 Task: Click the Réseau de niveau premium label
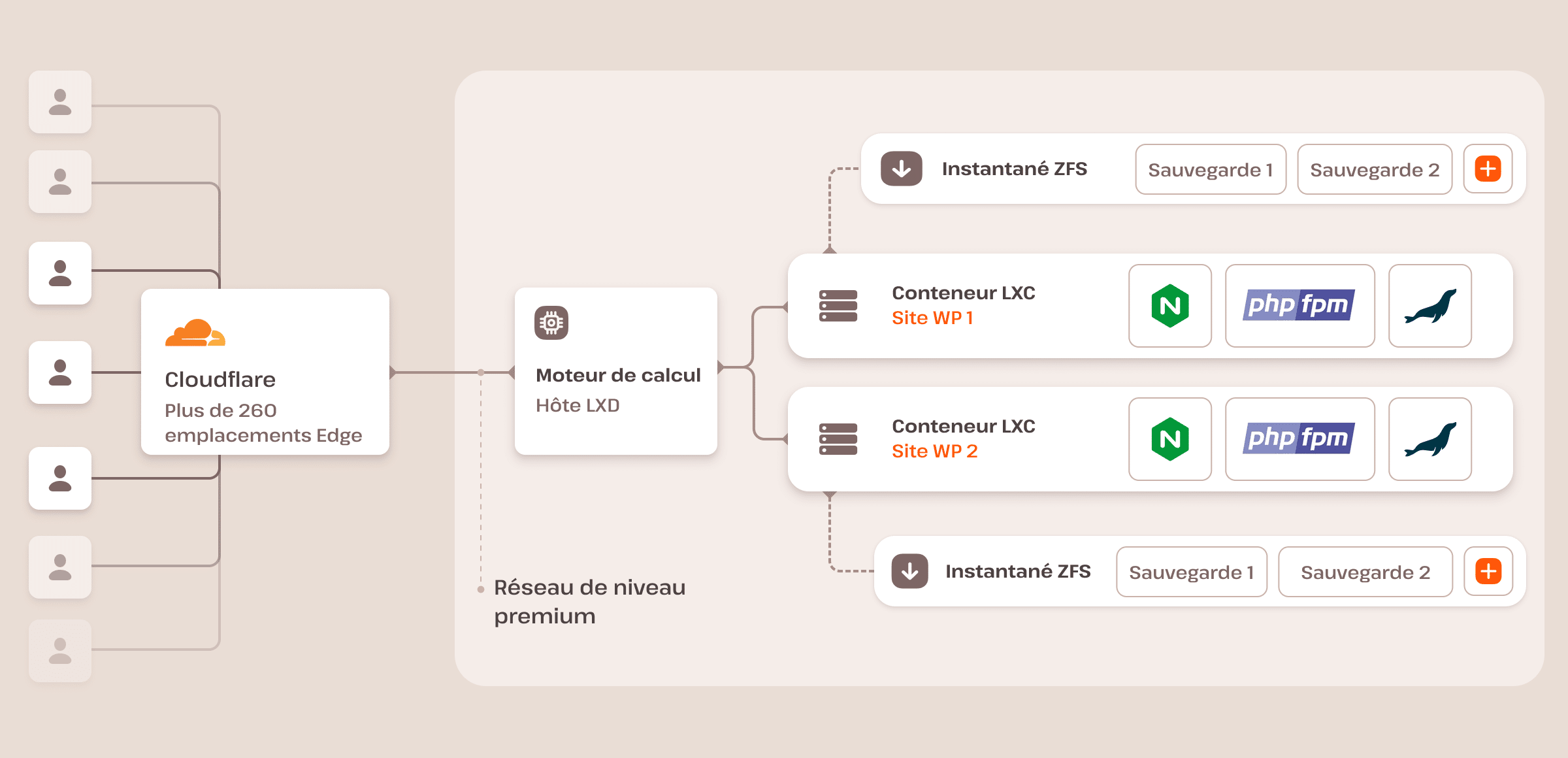(589, 601)
